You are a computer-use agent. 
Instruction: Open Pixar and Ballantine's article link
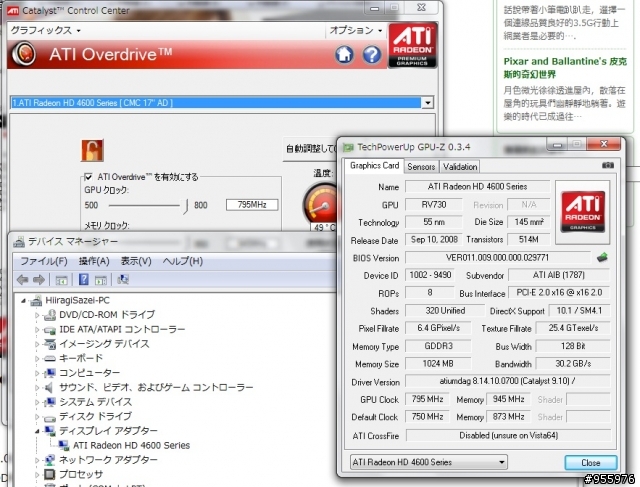tap(565, 67)
